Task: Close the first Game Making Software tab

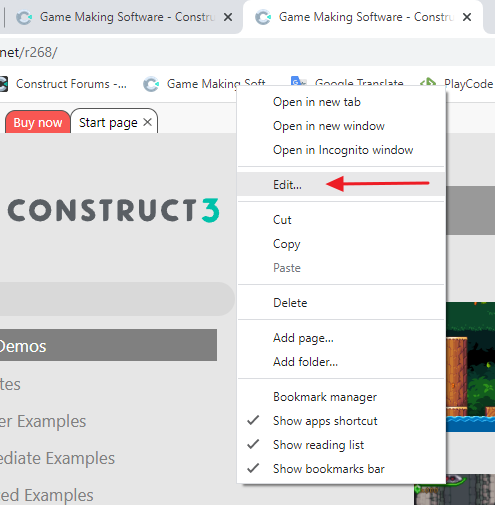Action: tap(228, 17)
